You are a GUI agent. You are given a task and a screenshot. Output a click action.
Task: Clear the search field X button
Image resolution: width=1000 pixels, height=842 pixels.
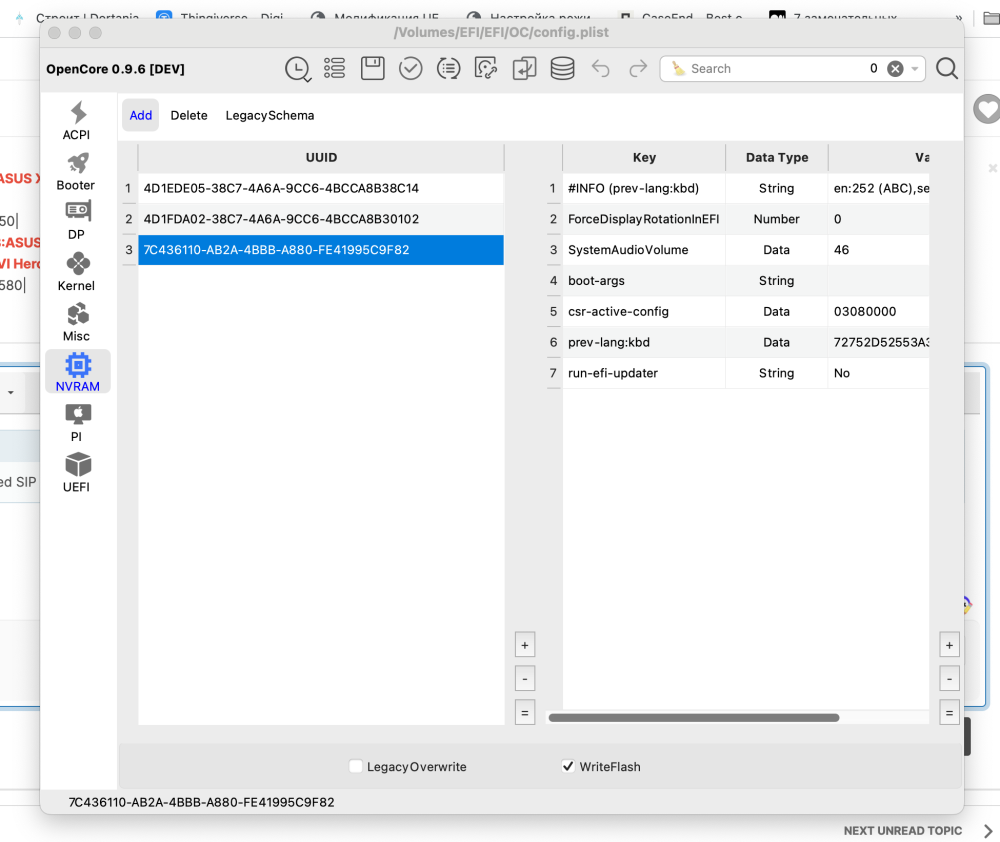(895, 68)
